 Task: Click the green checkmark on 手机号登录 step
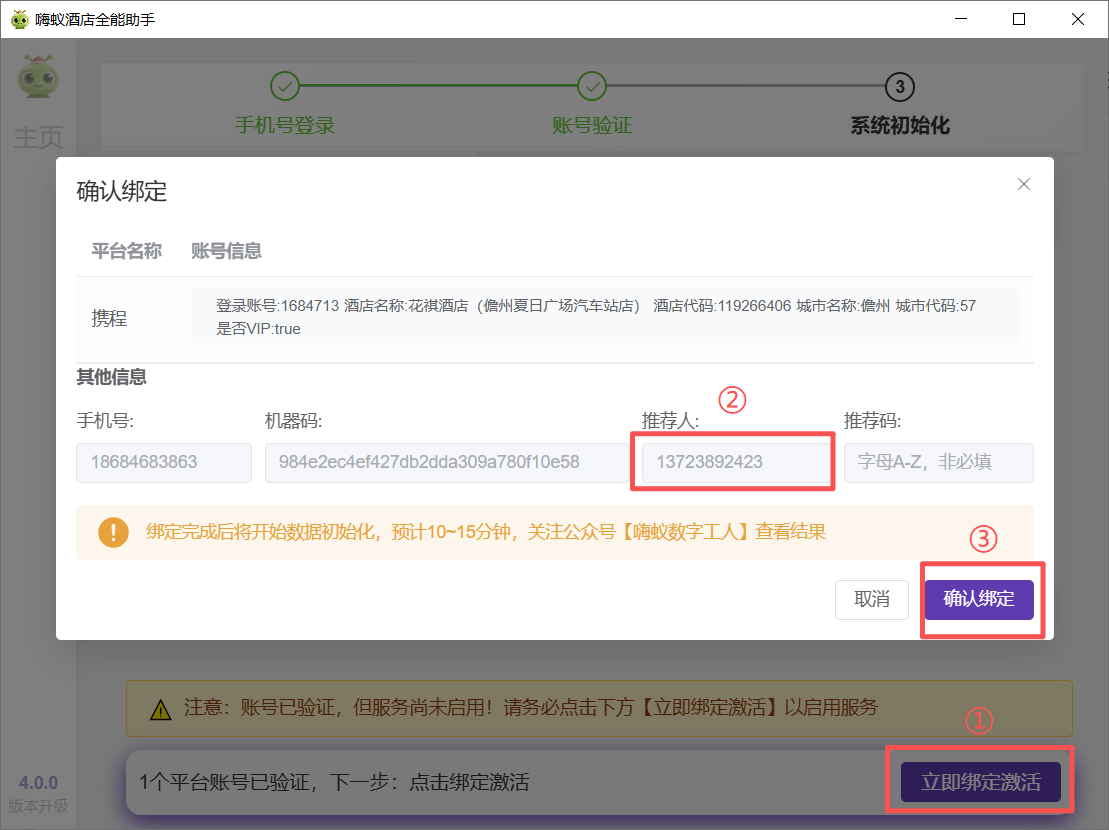(x=285, y=87)
